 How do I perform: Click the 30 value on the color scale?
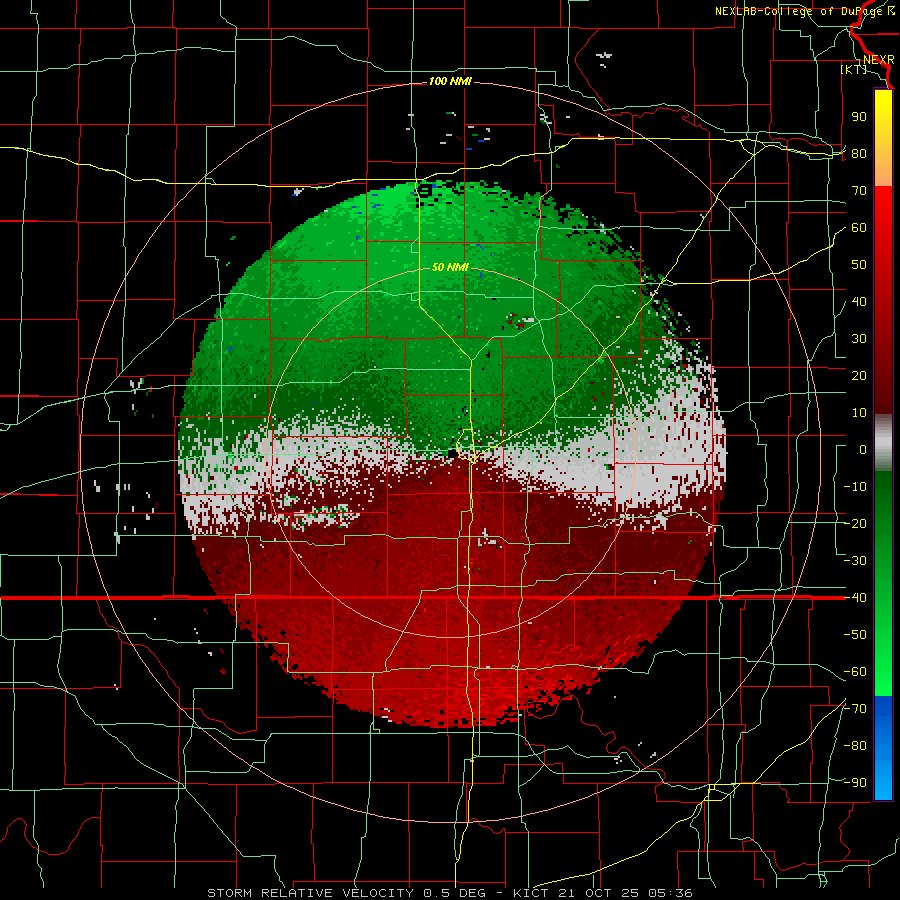click(859, 339)
